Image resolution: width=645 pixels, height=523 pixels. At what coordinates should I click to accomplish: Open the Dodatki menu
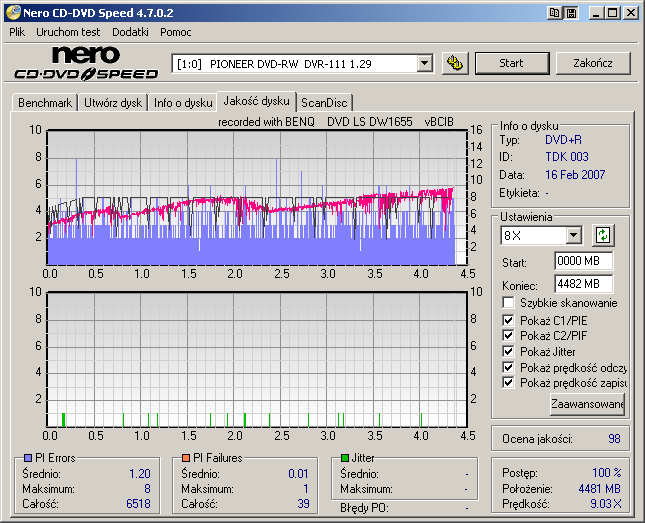pyautogui.click(x=130, y=32)
